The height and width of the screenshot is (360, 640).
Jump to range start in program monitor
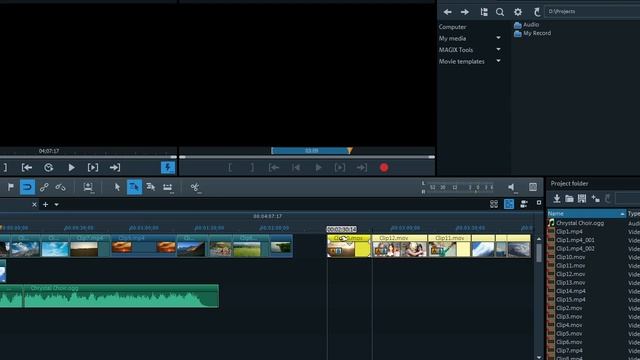tap(27, 167)
